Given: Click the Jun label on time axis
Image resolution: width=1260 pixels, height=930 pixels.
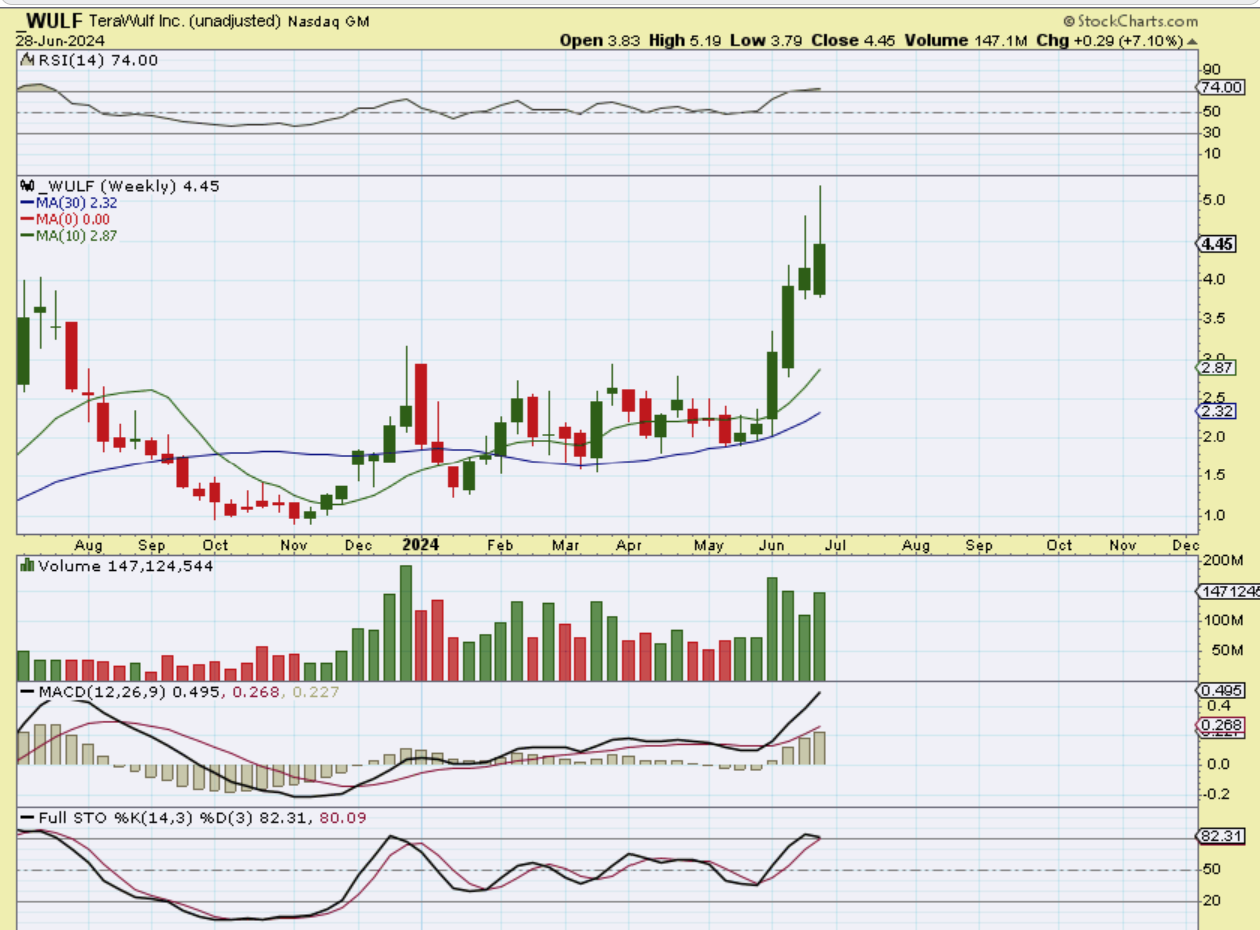Looking at the screenshot, I should click(x=774, y=546).
